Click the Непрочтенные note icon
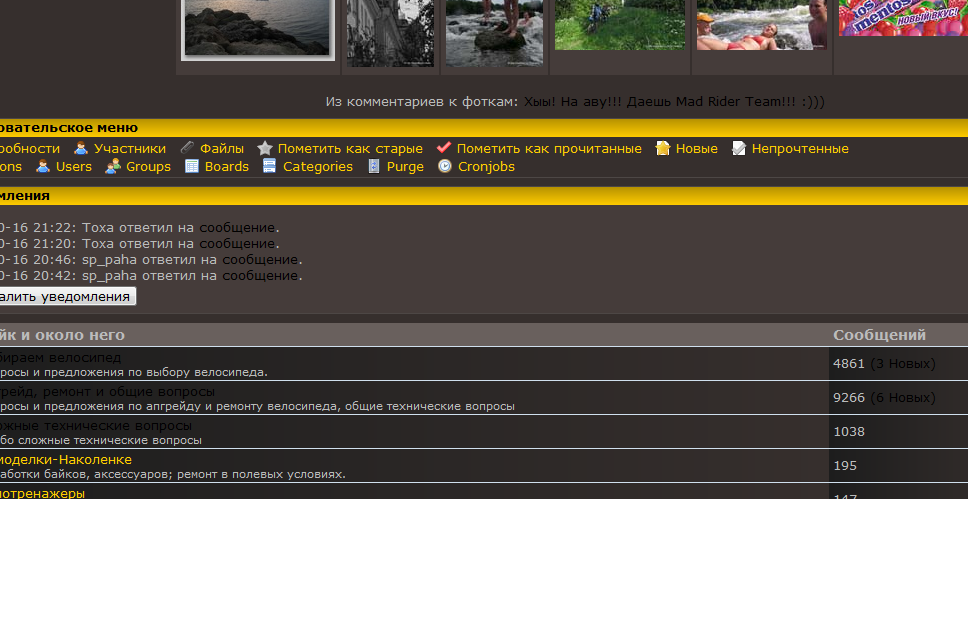This screenshot has height=628, width=968. [739, 149]
